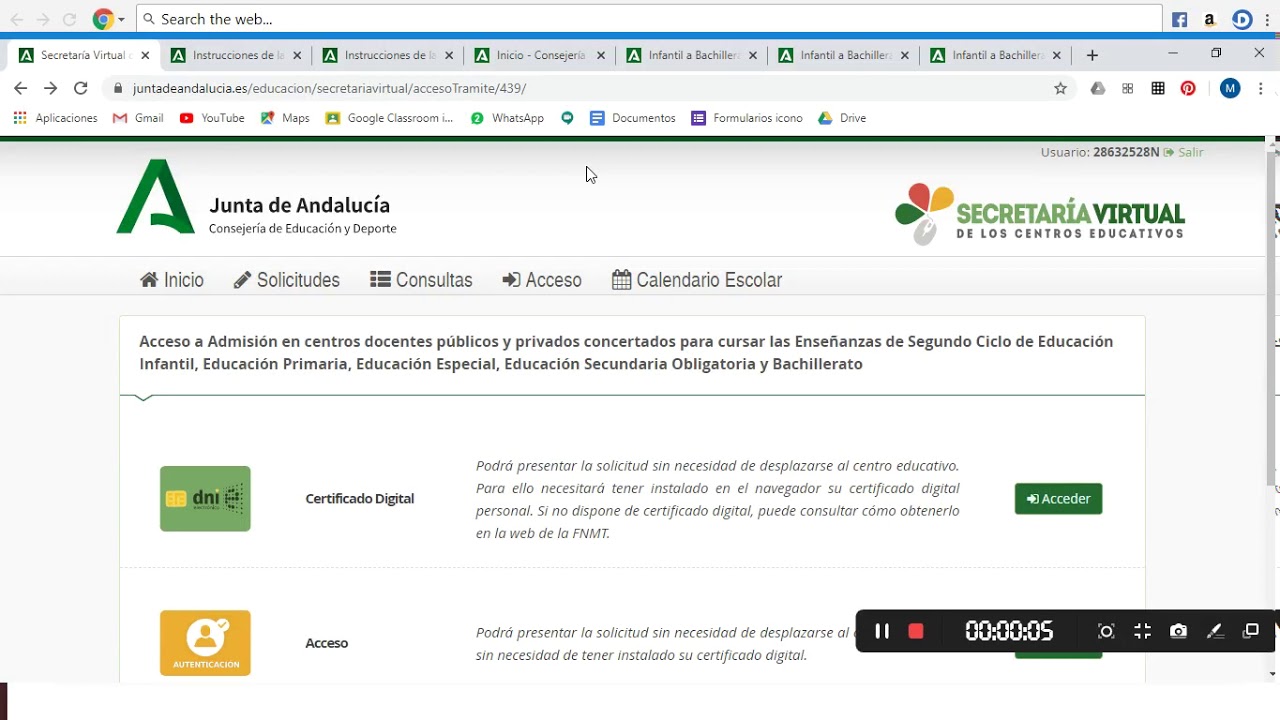The height and width of the screenshot is (720, 1280).
Task: Click the four-squares extension icon
Action: (x=1128, y=88)
